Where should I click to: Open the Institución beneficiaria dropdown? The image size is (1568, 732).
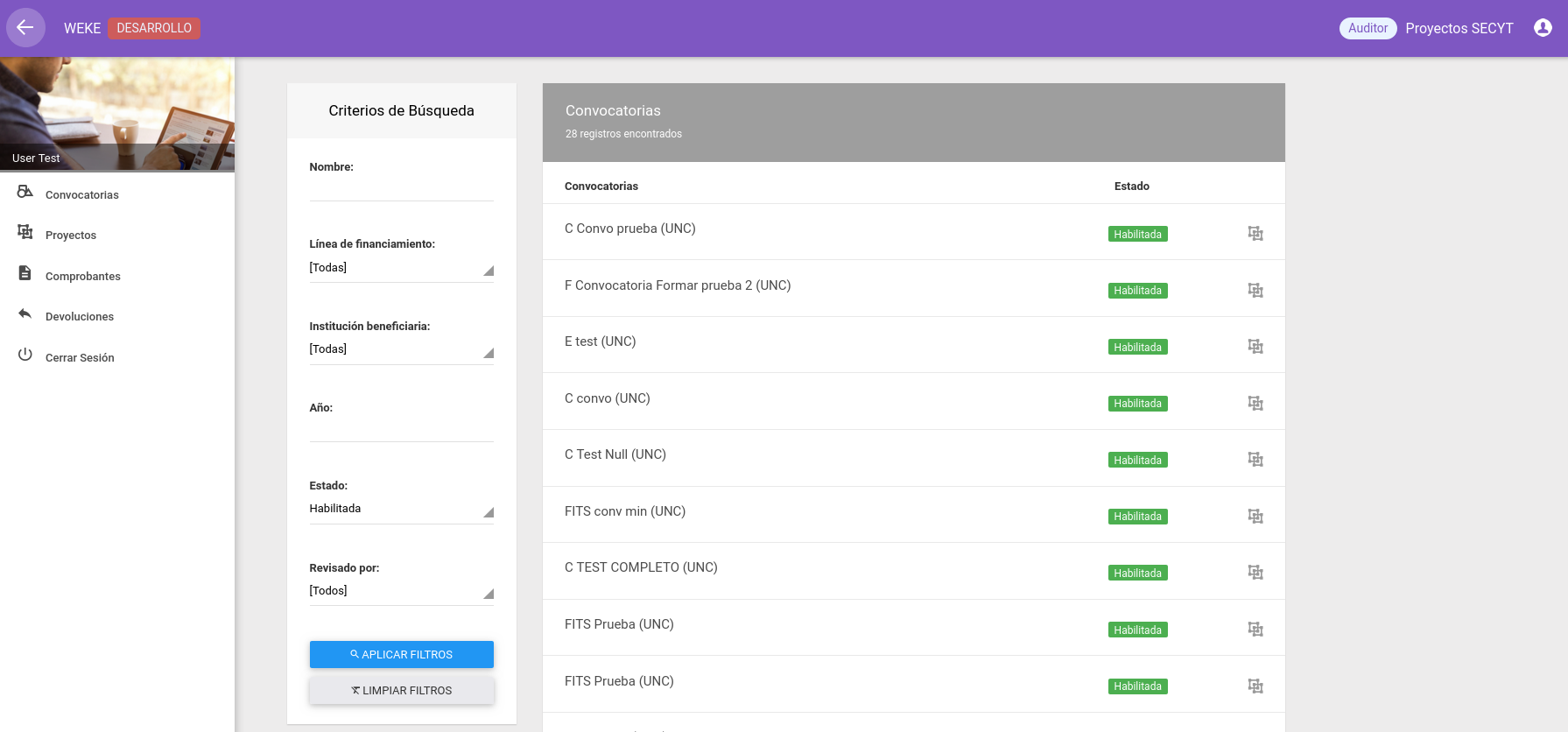click(401, 349)
